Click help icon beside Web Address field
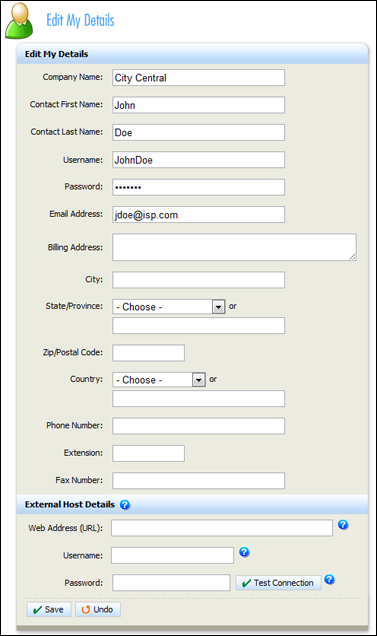This screenshot has width=377, height=636. 343,524
